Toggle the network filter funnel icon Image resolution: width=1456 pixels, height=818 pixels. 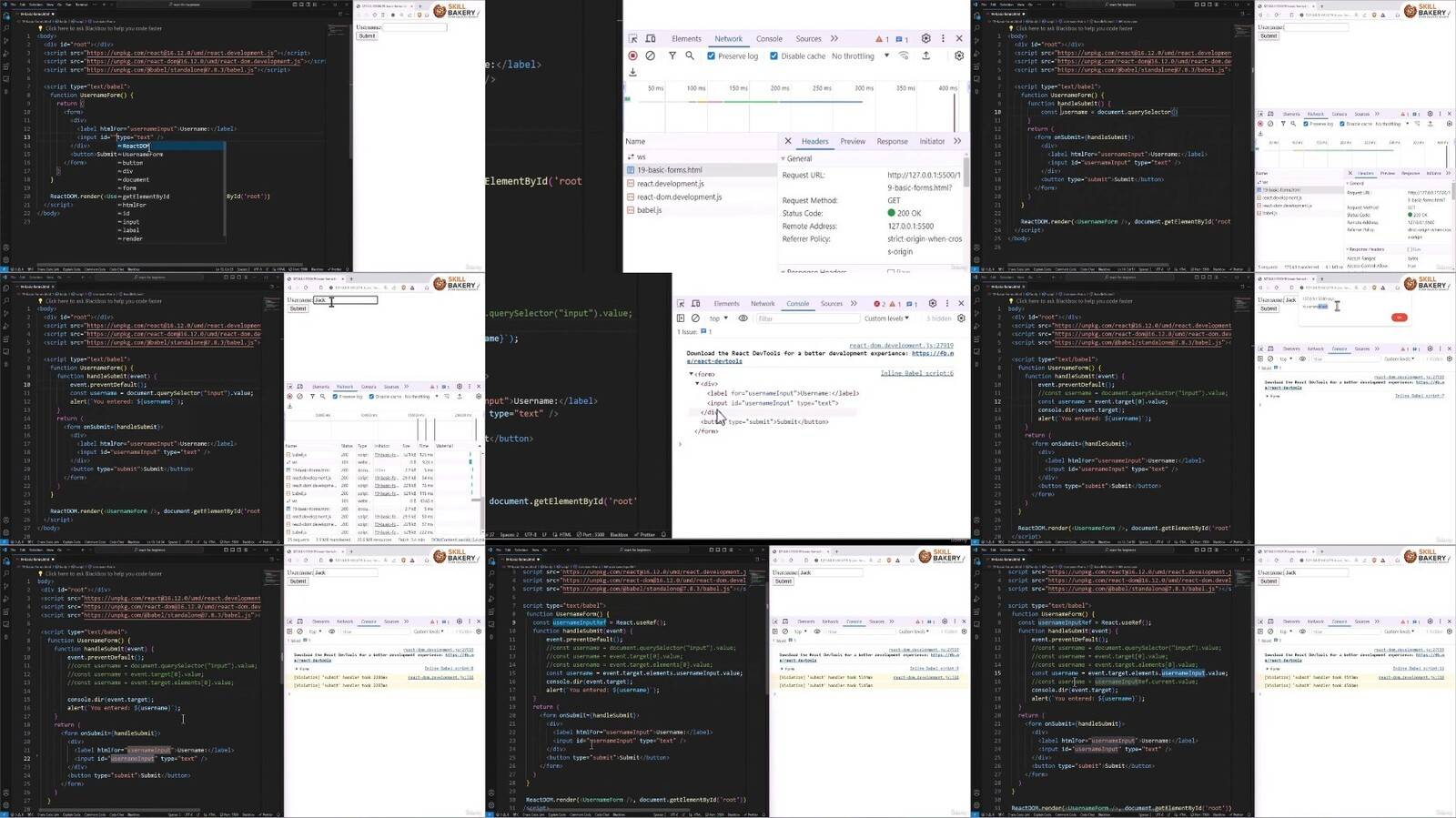[x=672, y=56]
